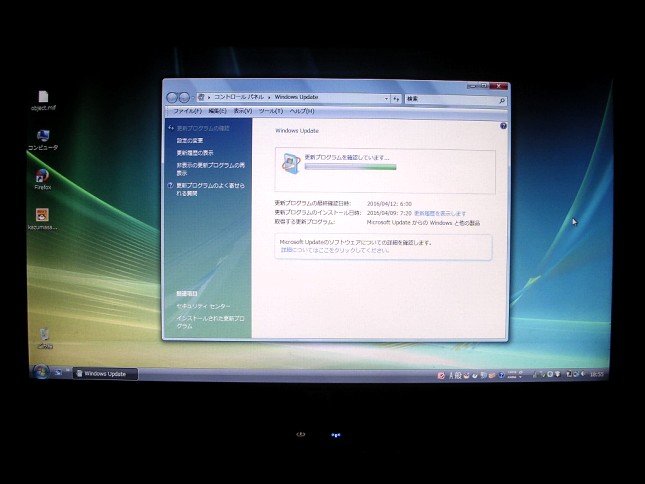The image size is (645, 484).
Task: Launch the Firefox desktop shortcut
Action: pyautogui.click(x=43, y=179)
